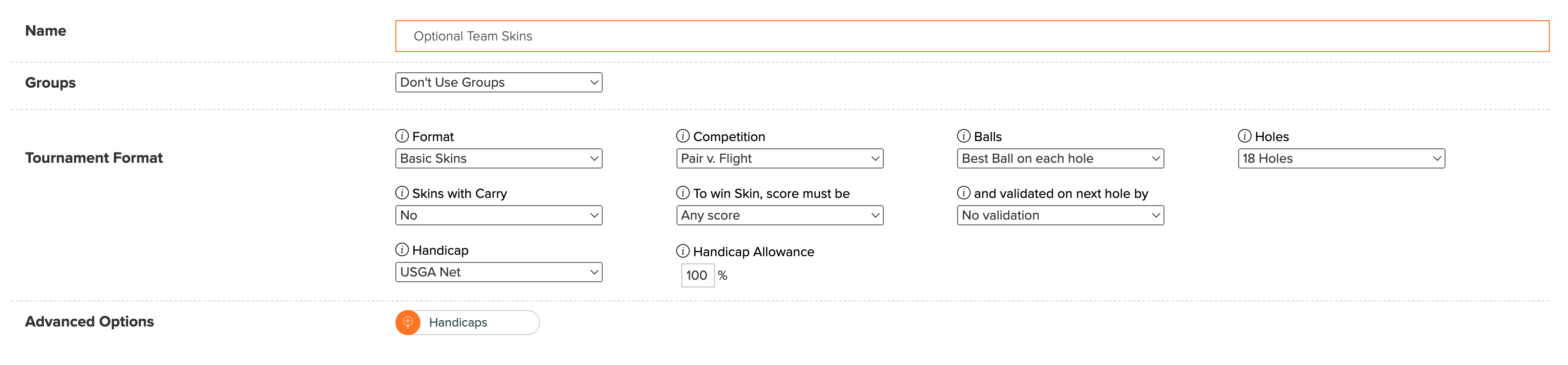Open the 18 Holes dropdown
This screenshot has height=365, width=1568.
tap(1341, 159)
